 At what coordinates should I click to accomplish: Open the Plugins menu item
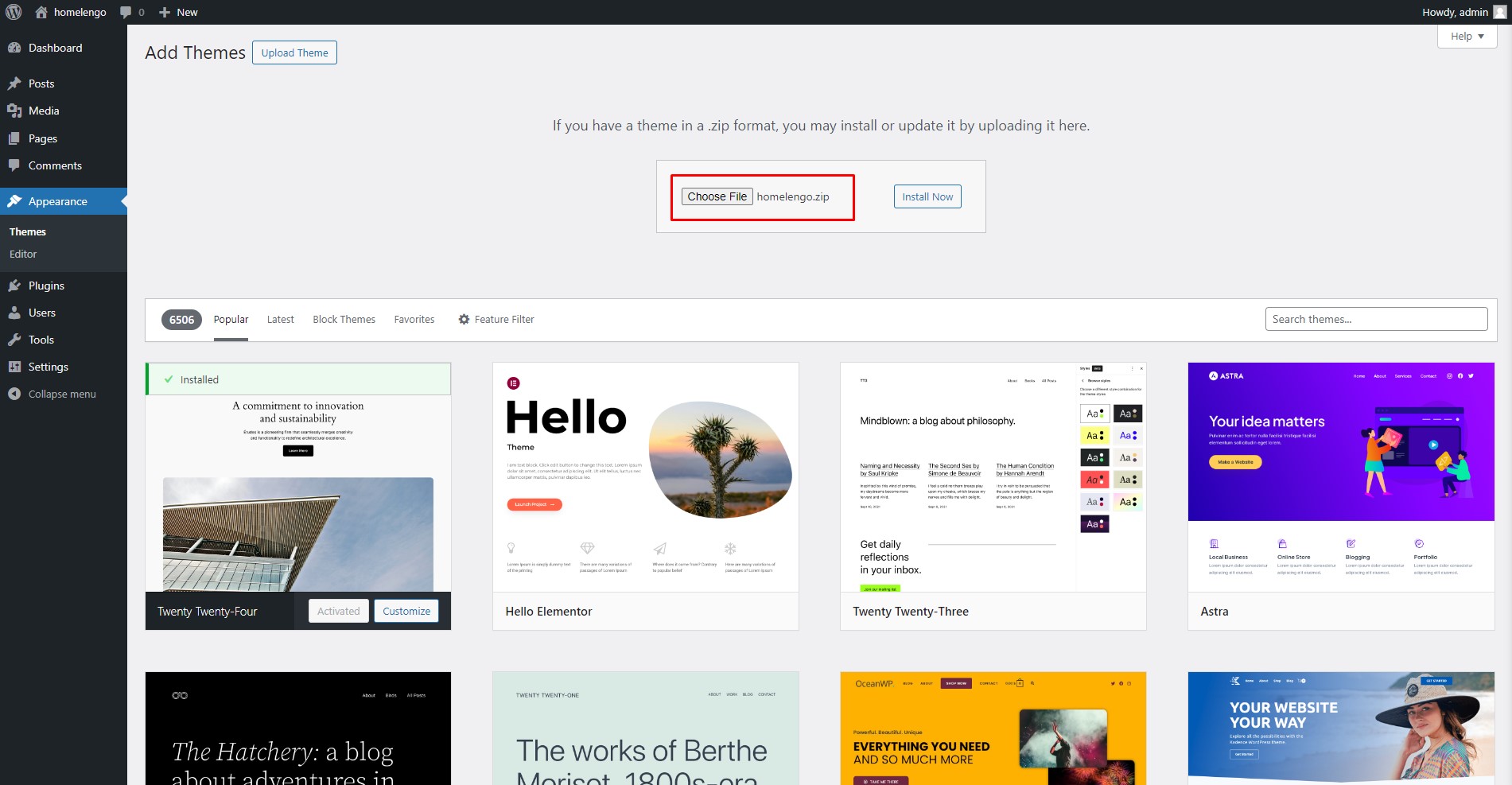point(64,286)
